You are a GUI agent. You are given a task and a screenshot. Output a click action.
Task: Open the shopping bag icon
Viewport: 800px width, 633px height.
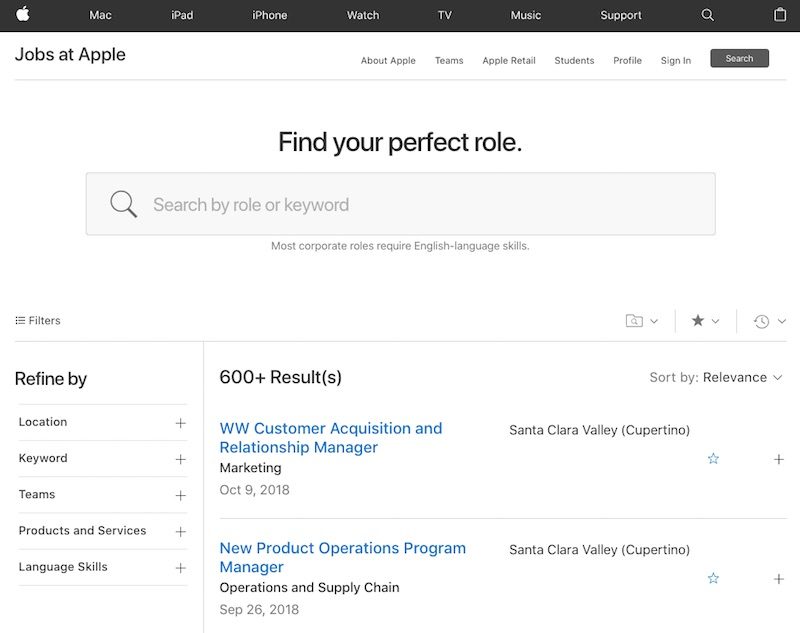pos(780,15)
